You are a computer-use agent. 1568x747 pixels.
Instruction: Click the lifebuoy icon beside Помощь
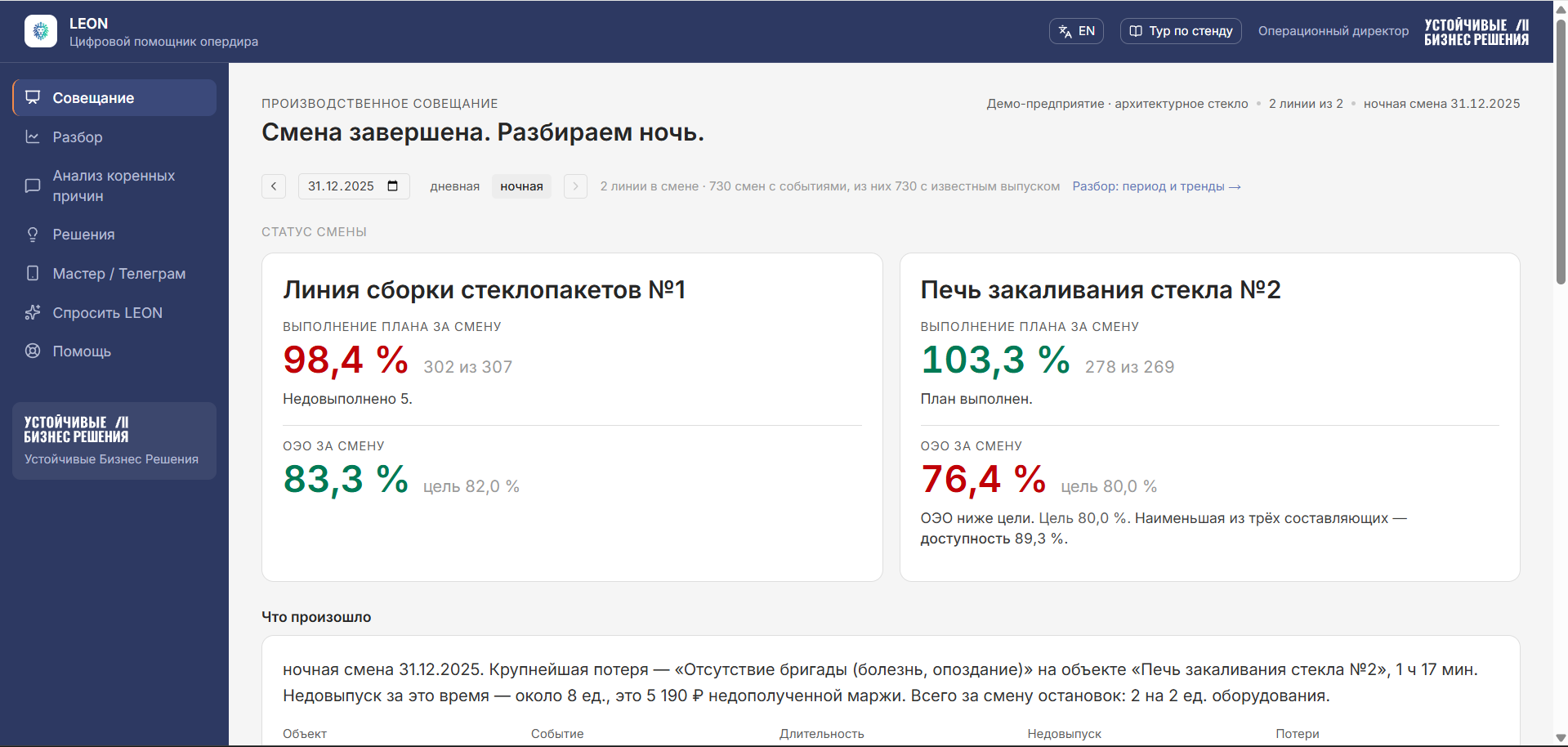[33, 351]
